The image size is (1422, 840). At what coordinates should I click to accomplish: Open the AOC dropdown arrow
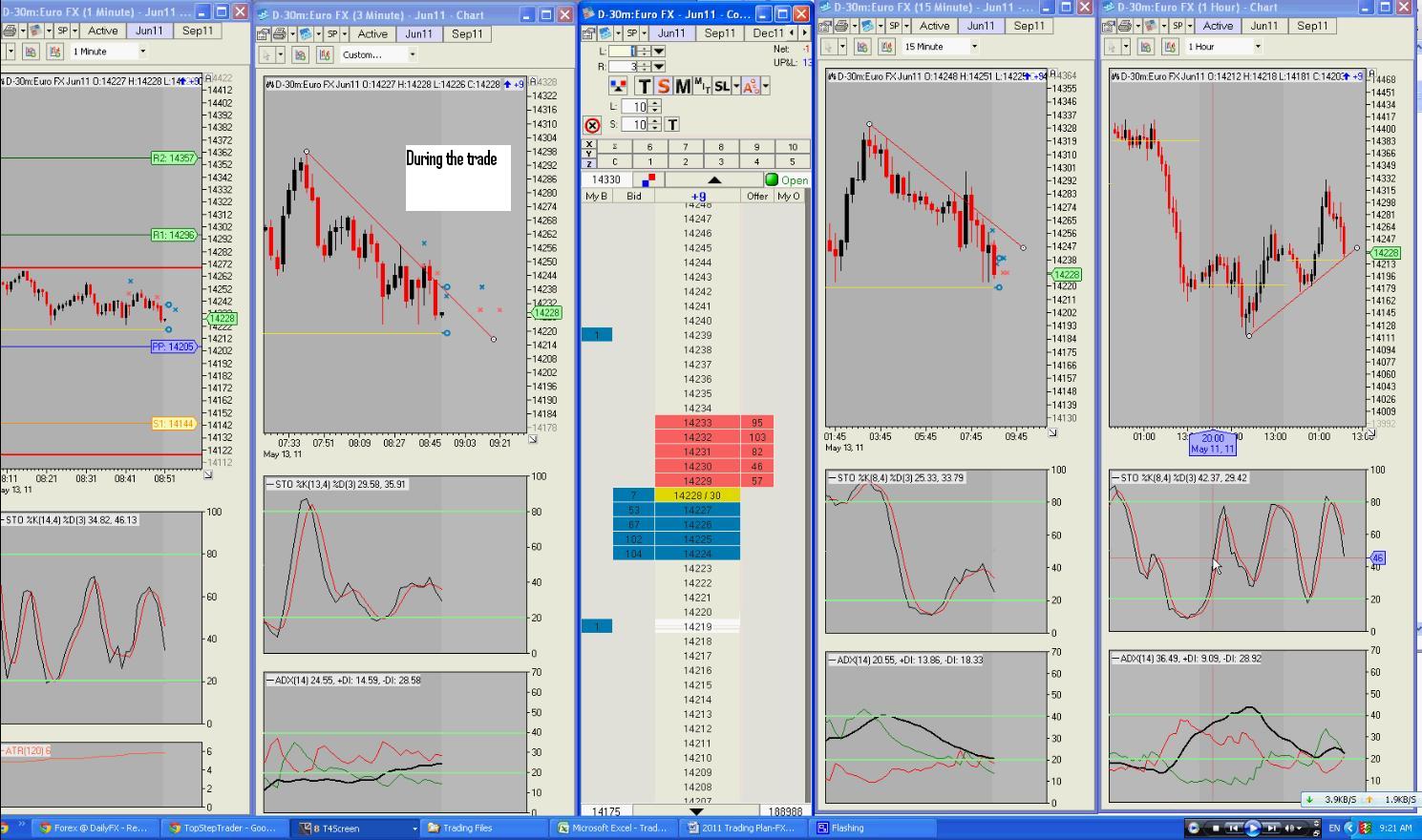765,86
